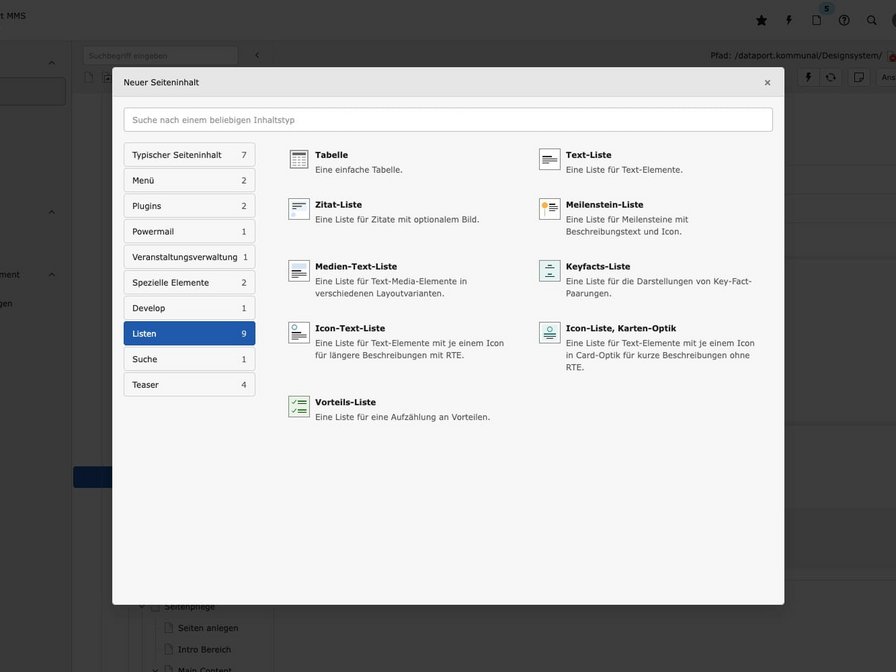
Task: Pick the Medien-Text-Liste element icon
Action: (299, 271)
